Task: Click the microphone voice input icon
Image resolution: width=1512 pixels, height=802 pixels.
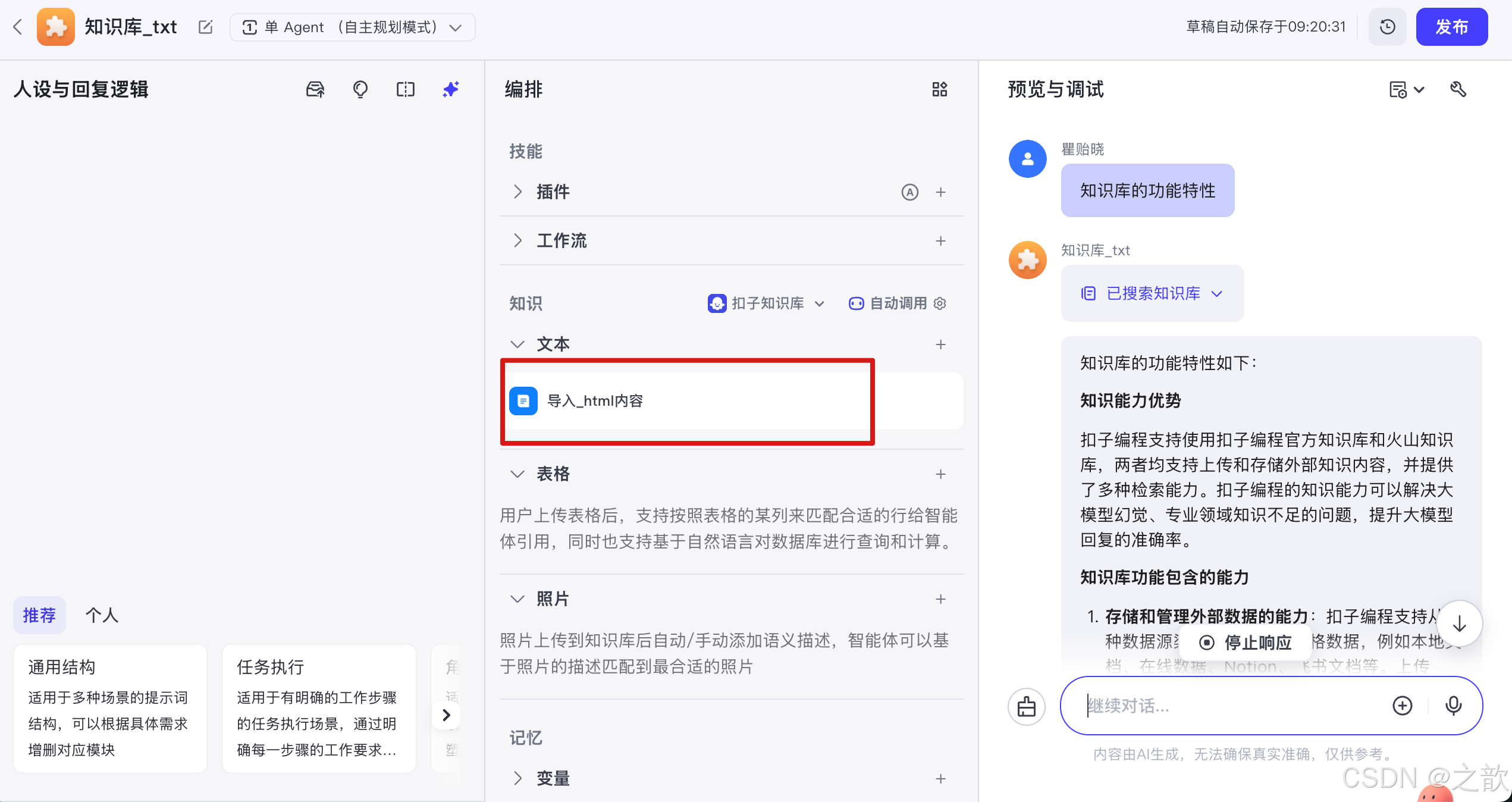Action: (1454, 706)
